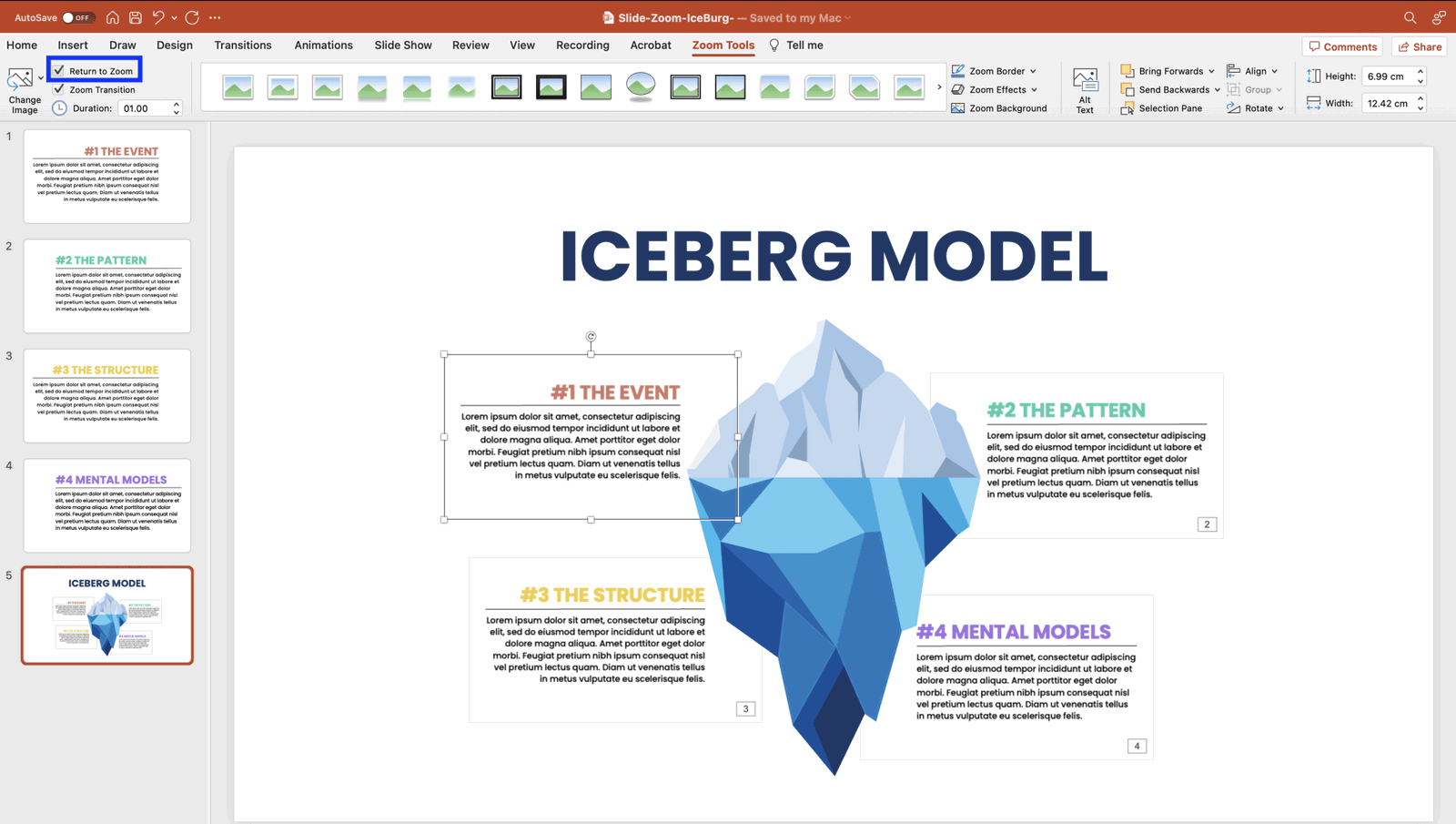
Task: Open the Send Backwards dropdown
Action: [x=1169, y=89]
